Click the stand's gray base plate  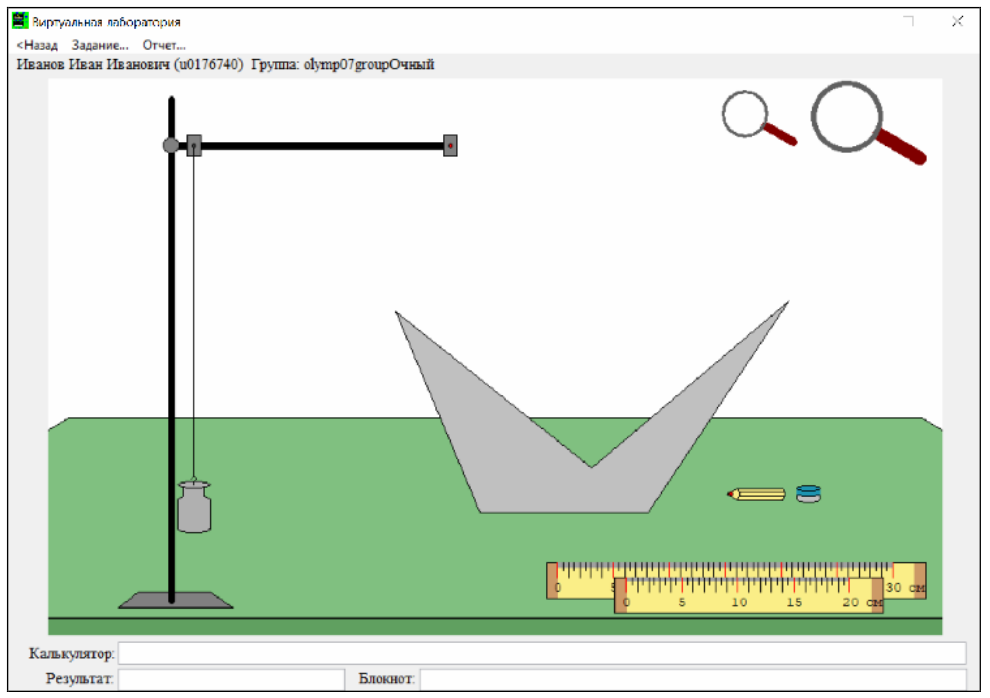tap(176, 600)
